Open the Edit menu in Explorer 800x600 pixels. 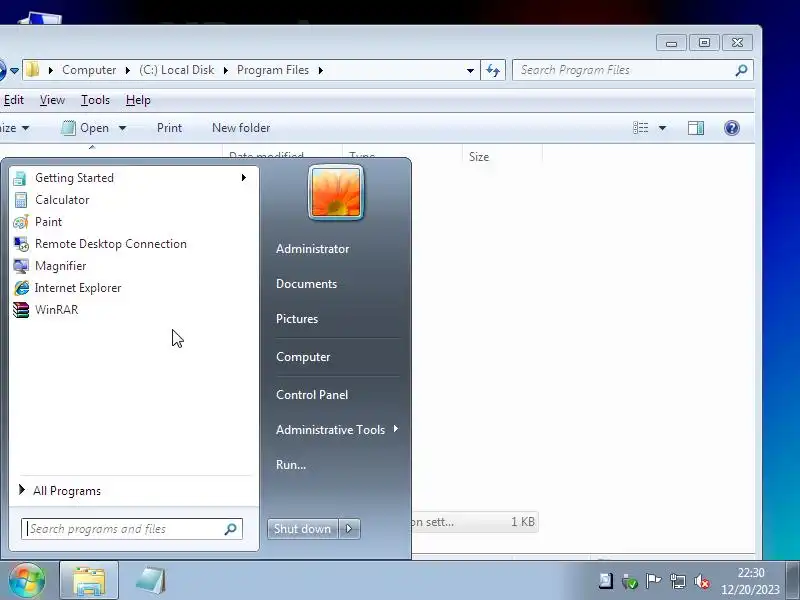pos(14,99)
